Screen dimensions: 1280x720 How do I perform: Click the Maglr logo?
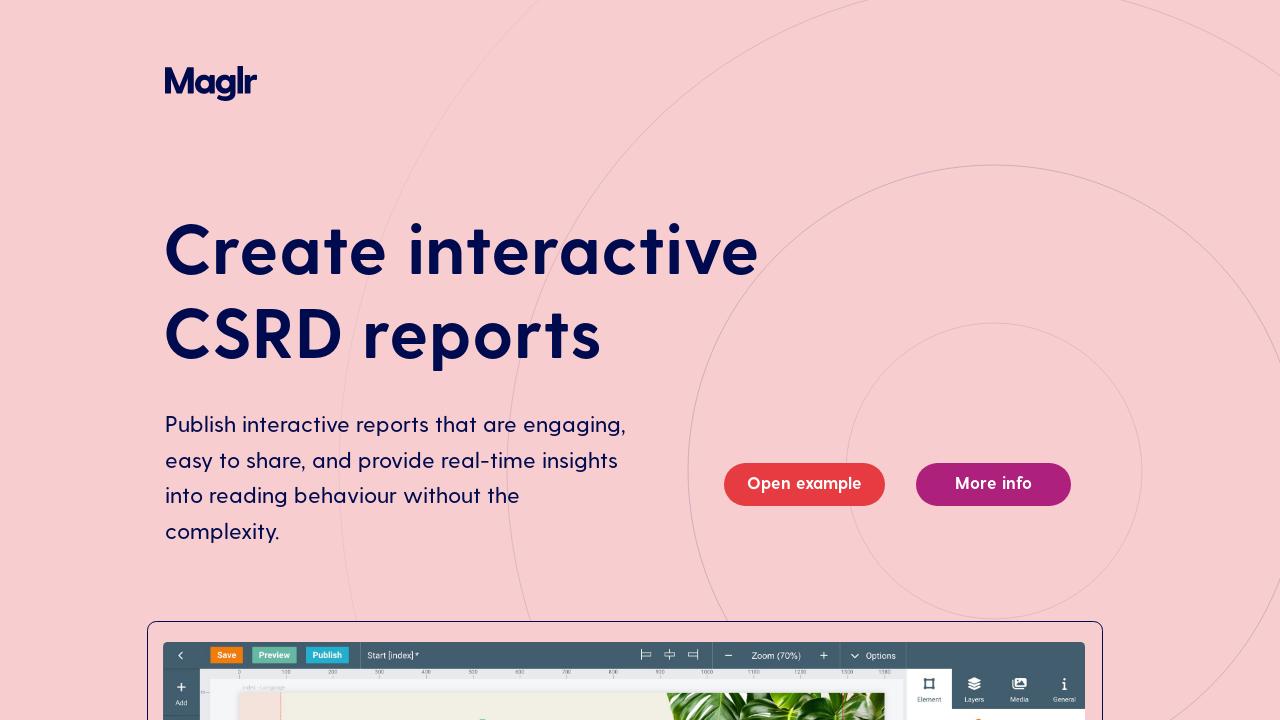point(211,83)
